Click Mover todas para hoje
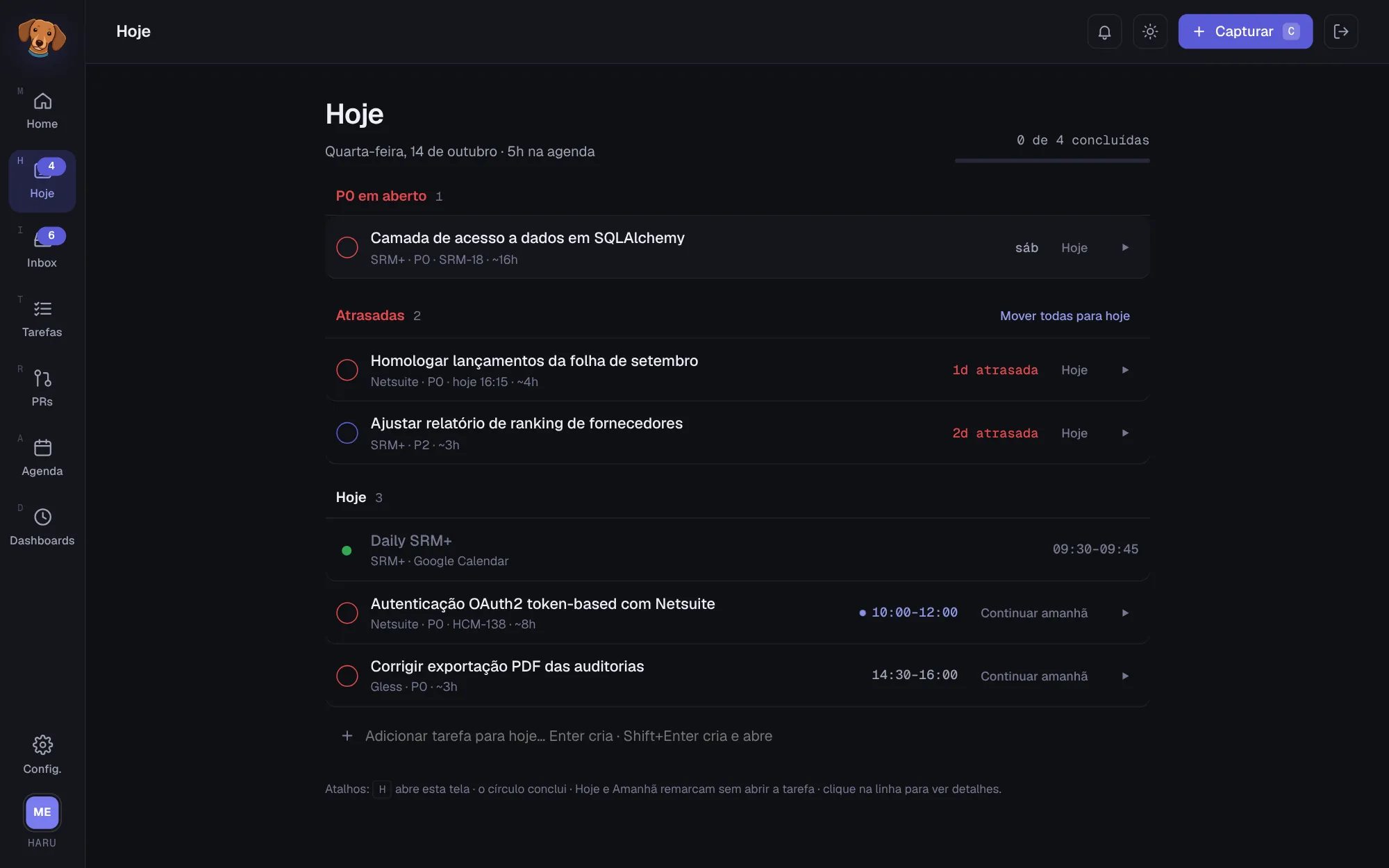Screen dimensions: 1389x868 click(1065, 316)
